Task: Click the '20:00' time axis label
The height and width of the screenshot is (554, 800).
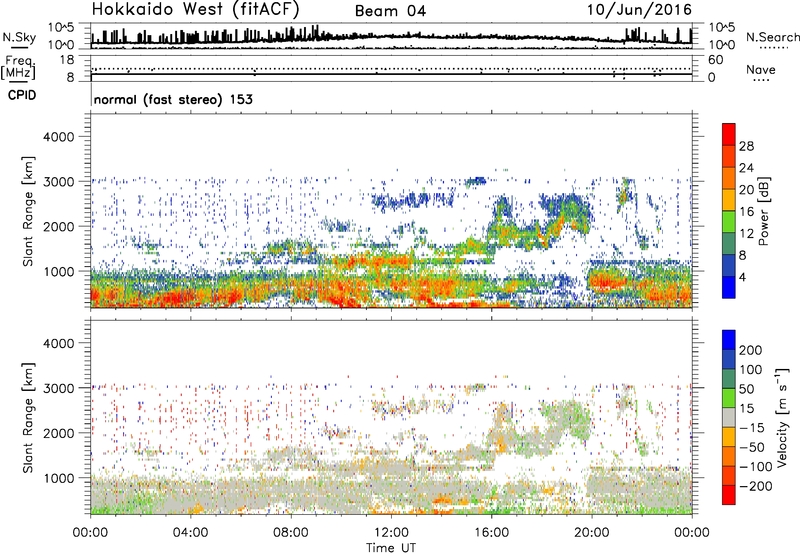Action: (591, 533)
